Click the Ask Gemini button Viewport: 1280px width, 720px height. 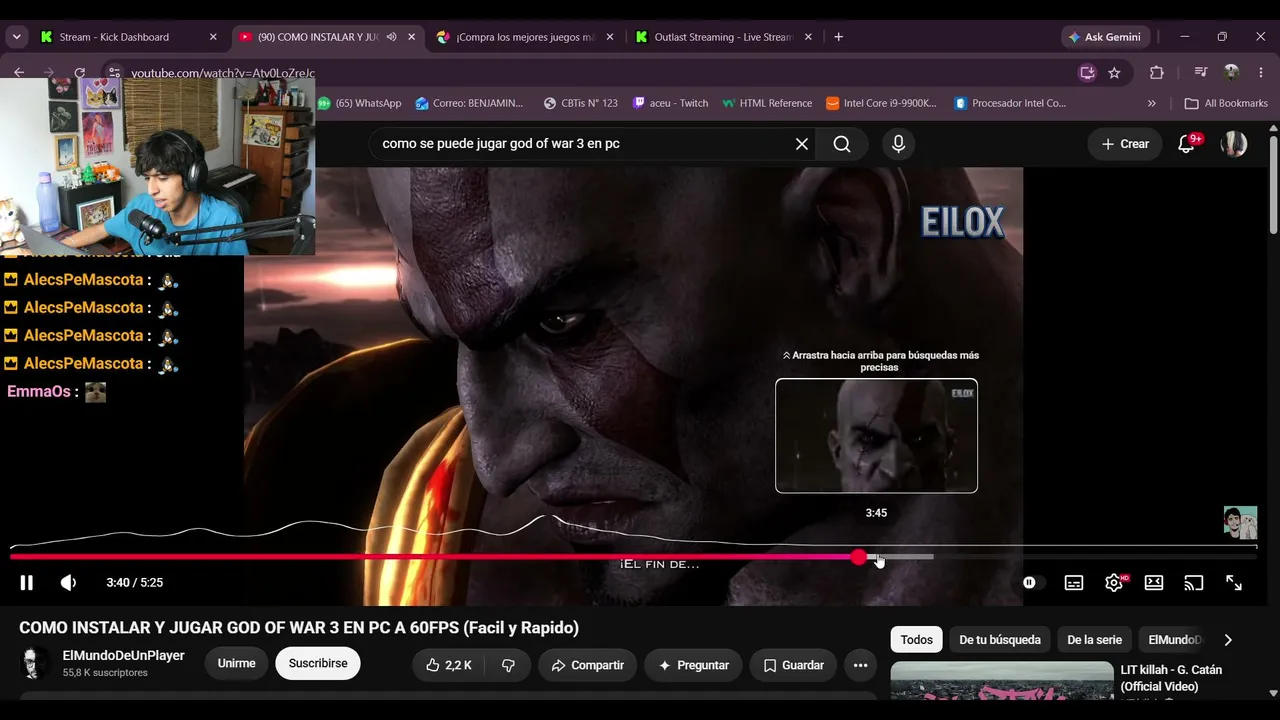click(1105, 37)
